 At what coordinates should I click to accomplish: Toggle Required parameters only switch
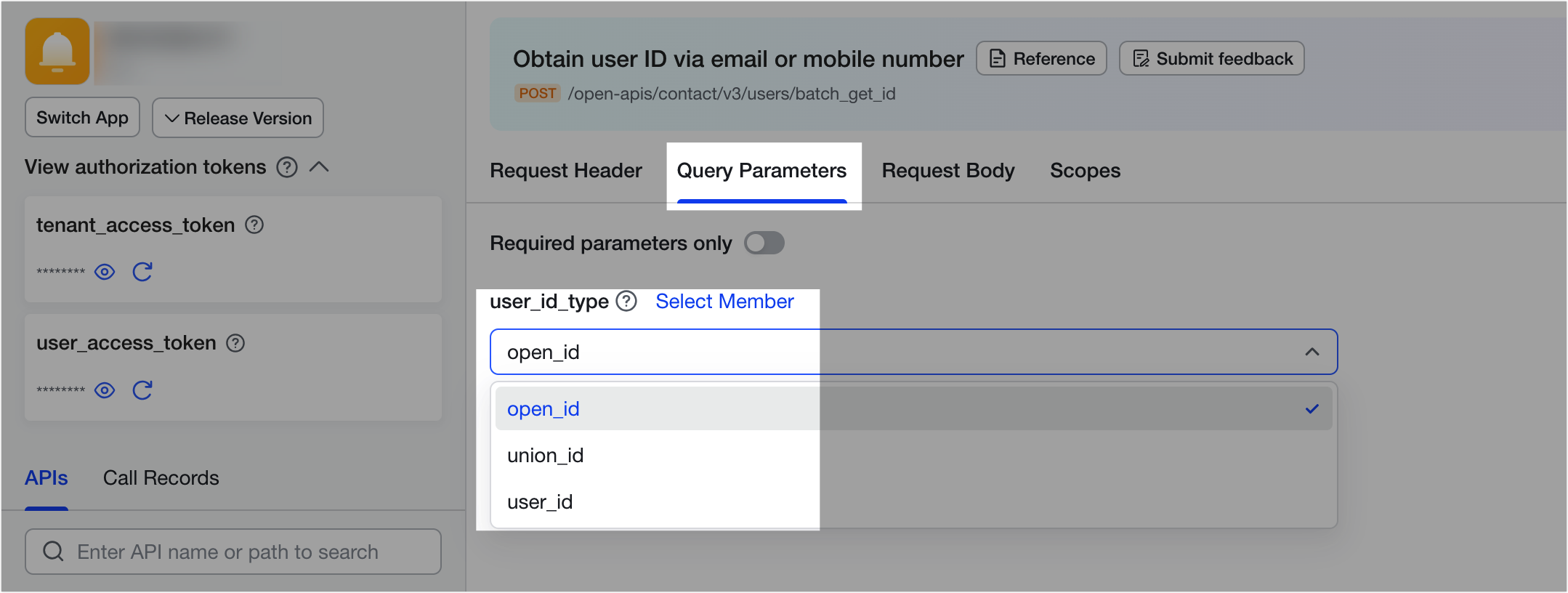(x=764, y=243)
